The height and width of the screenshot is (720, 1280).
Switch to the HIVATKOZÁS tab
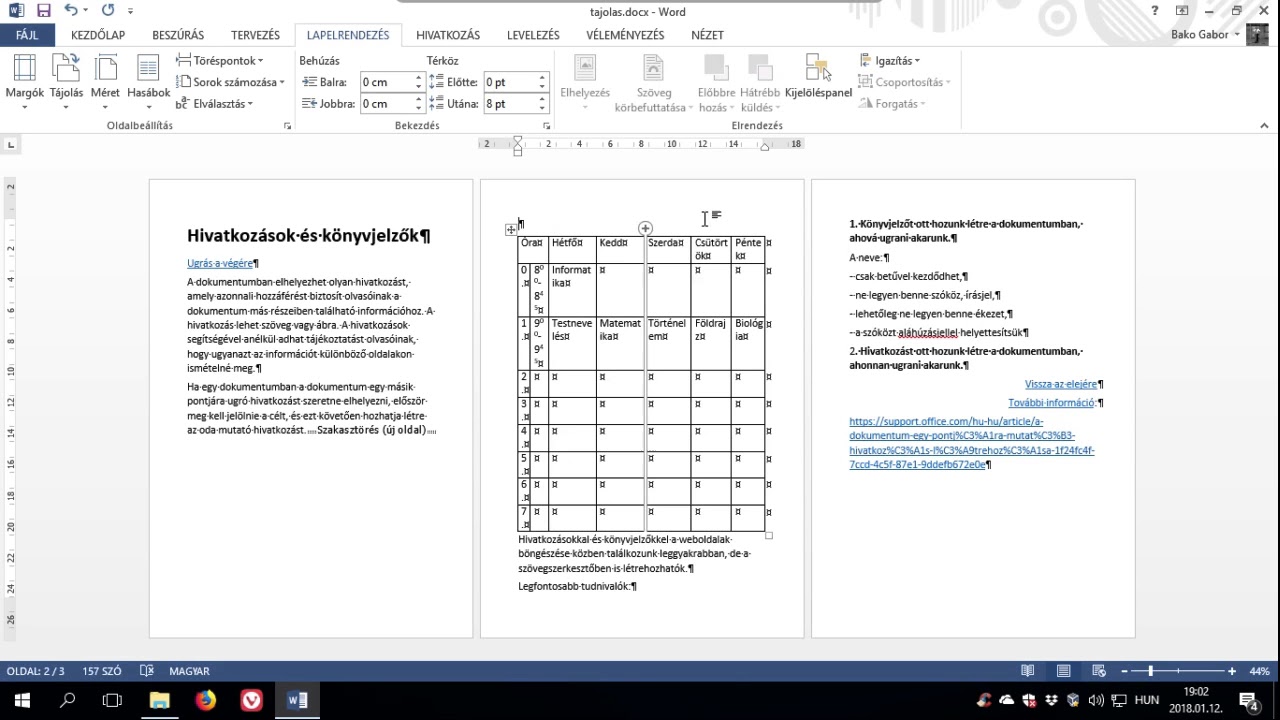click(448, 34)
